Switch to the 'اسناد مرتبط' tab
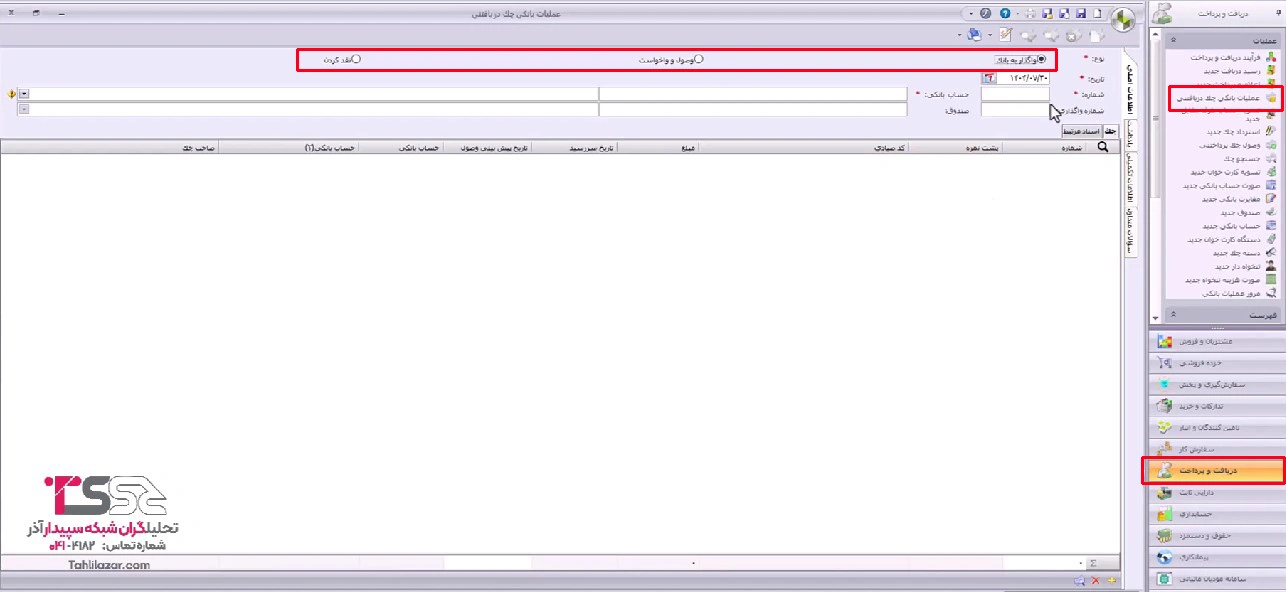The width and height of the screenshot is (1286, 592). 1081,131
